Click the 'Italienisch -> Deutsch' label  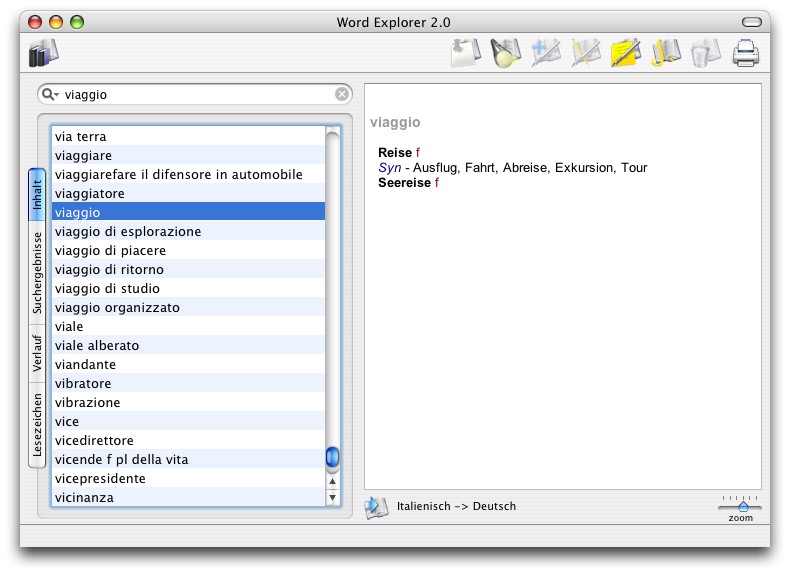[x=456, y=506]
